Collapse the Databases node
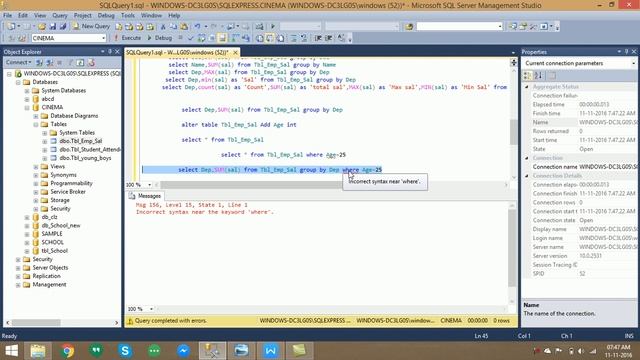640x360 pixels. tap(18, 82)
